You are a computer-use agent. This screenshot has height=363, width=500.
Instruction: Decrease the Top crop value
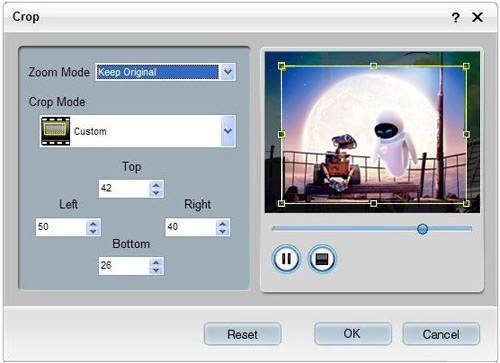coord(156,193)
